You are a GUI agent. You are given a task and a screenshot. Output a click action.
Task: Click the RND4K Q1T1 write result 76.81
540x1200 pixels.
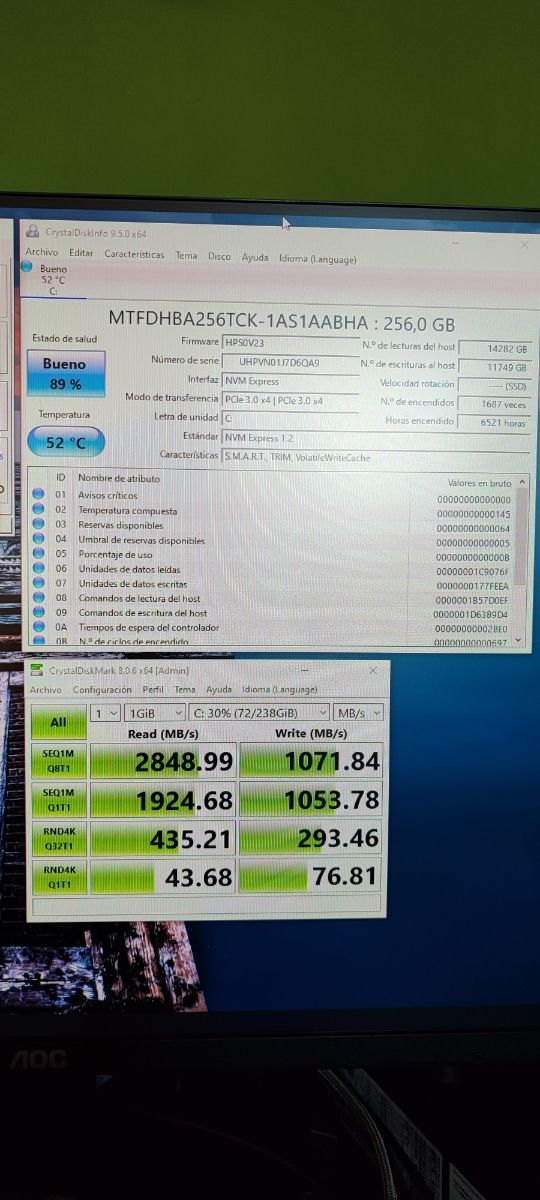(311, 878)
